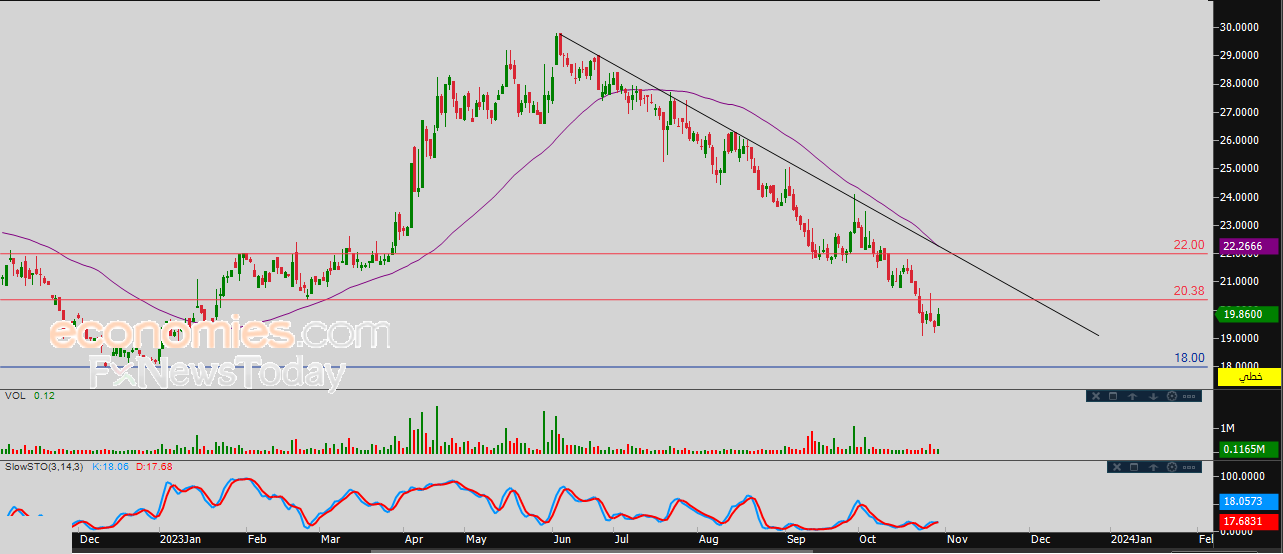Expand more options for SlowSTO panel
Image resolution: width=1283 pixels, height=554 pixels.
pos(1189,467)
